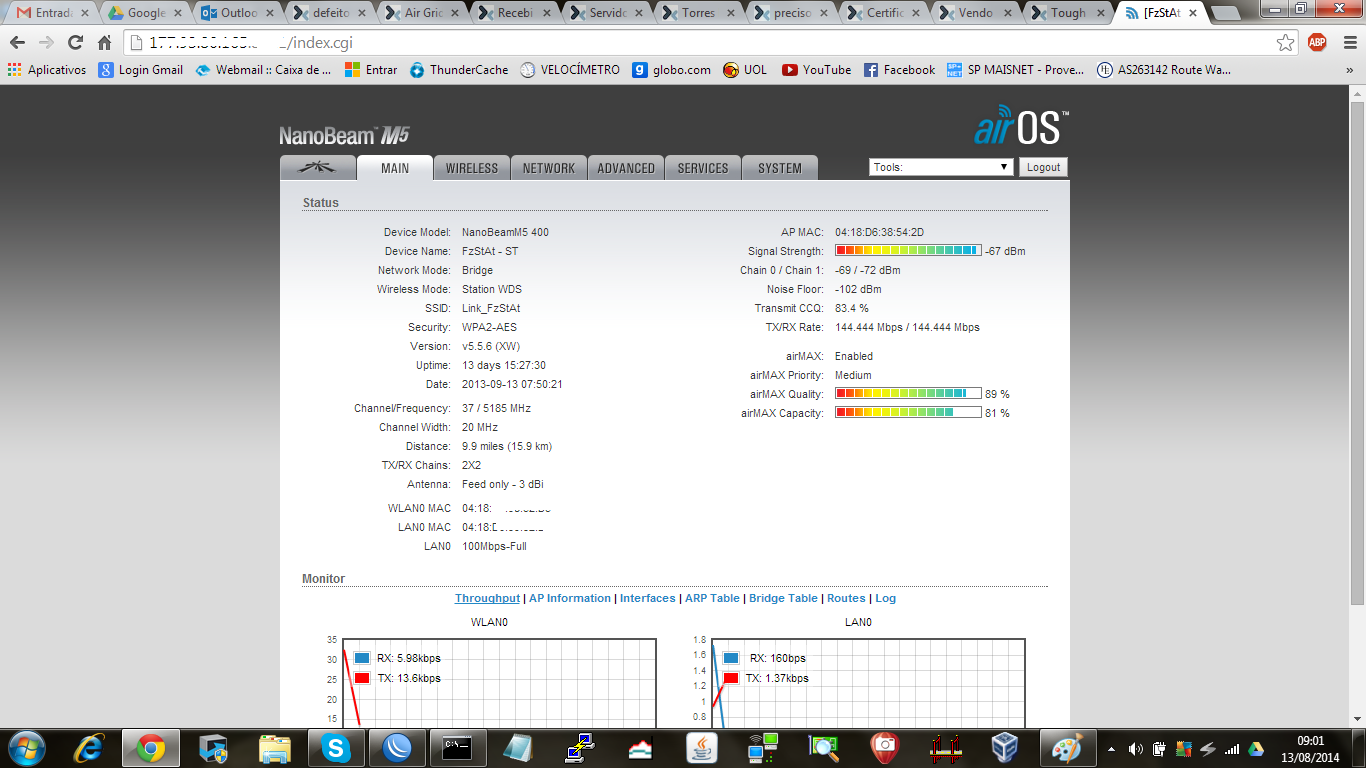
Task: Switch to the WIRELESS tab
Action: (x=472, y=168)
